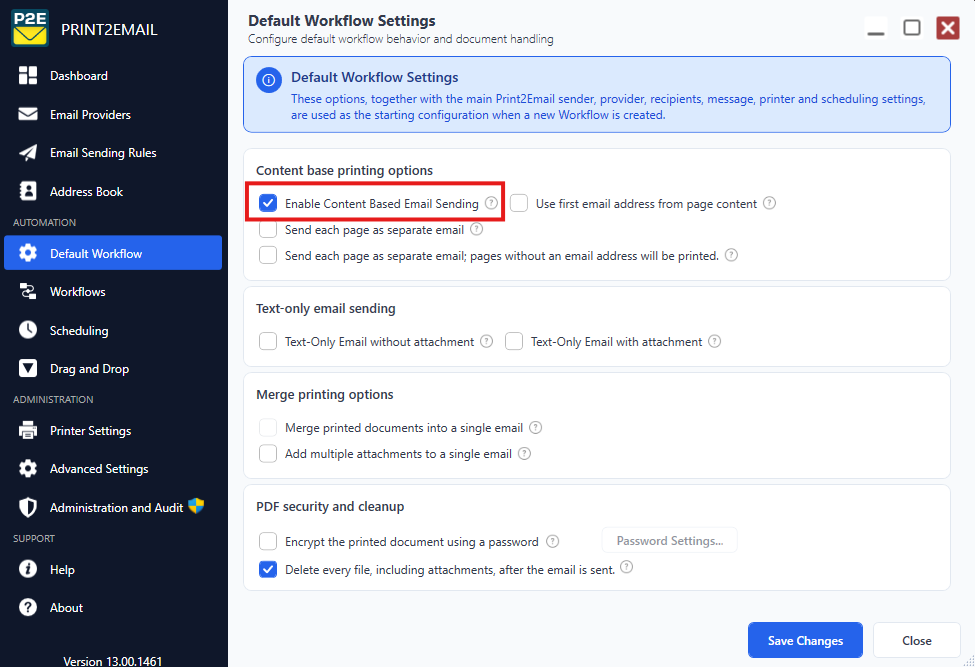Click the Dashboard grid icon
This screenshot has width=975, height=667.
click(28, 75)
